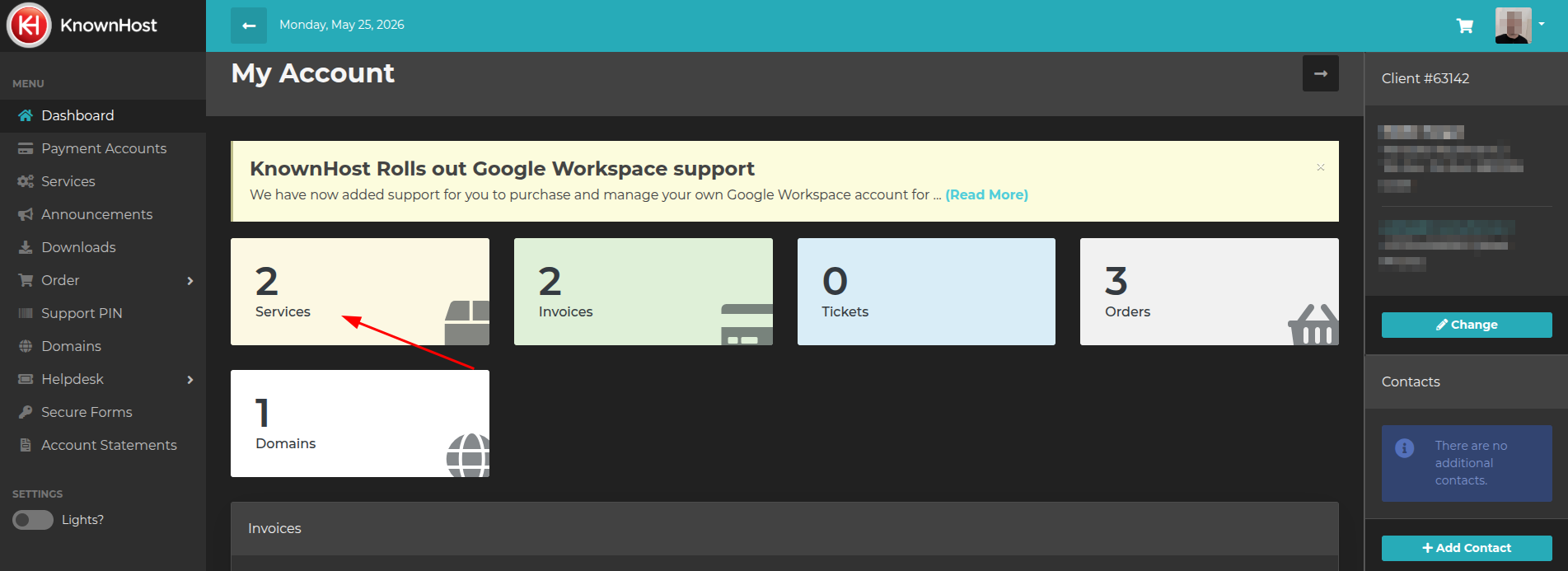Screen dimensions: 1568x571
Task: Dismiss the Google Workspace announcement
Action: [x=1320, y=167]
